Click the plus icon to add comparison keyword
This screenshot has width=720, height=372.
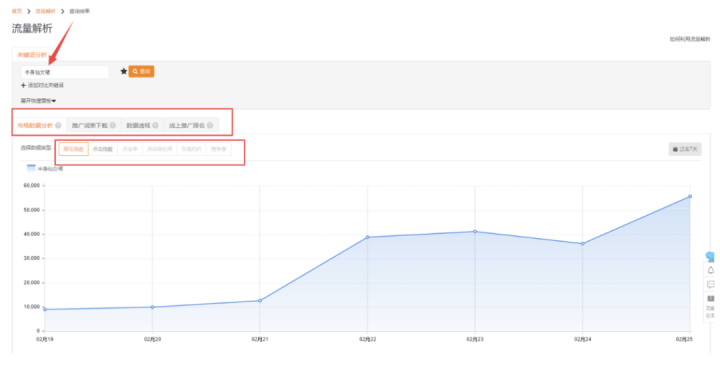pyautogui.click(x=23, y=85)
